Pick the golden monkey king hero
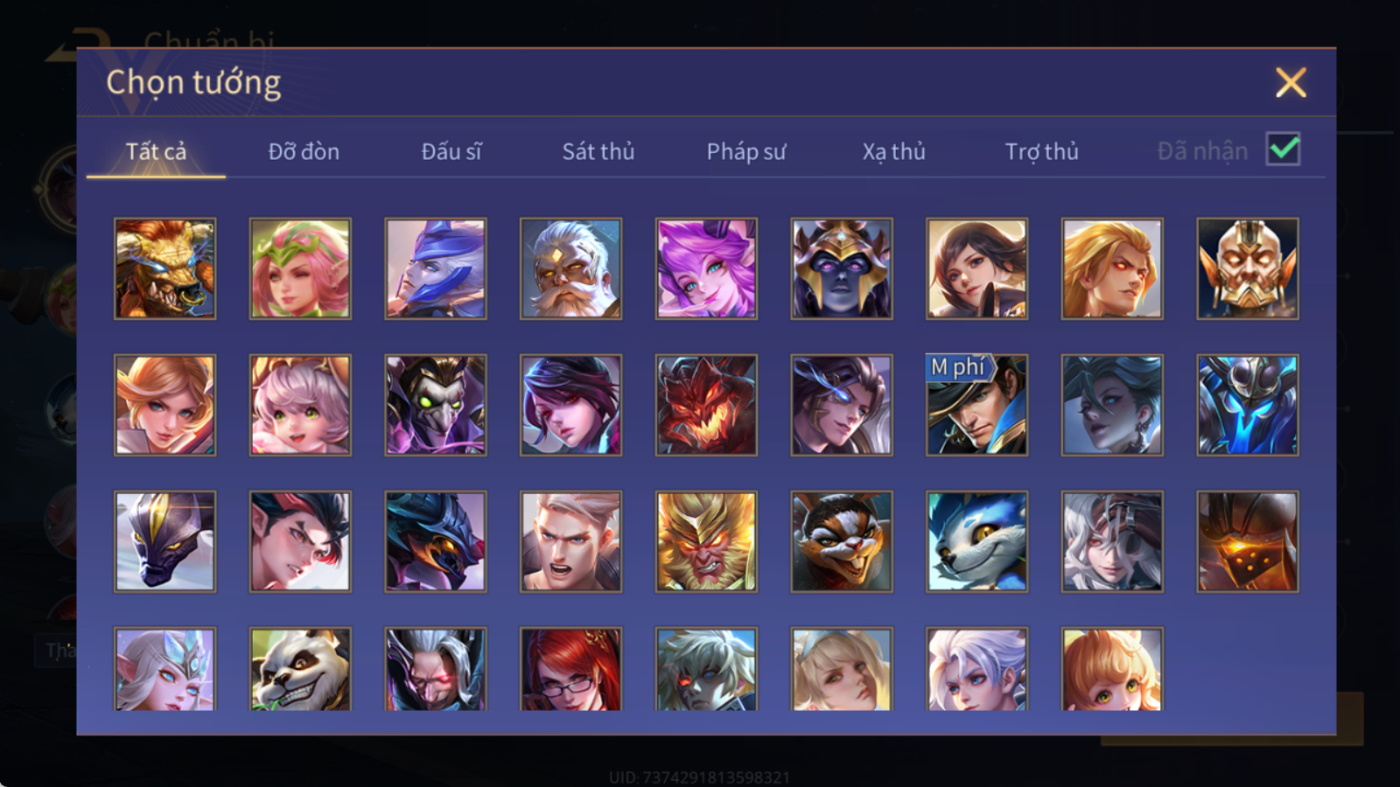1400x787 pixels. [x=706, y=541]
